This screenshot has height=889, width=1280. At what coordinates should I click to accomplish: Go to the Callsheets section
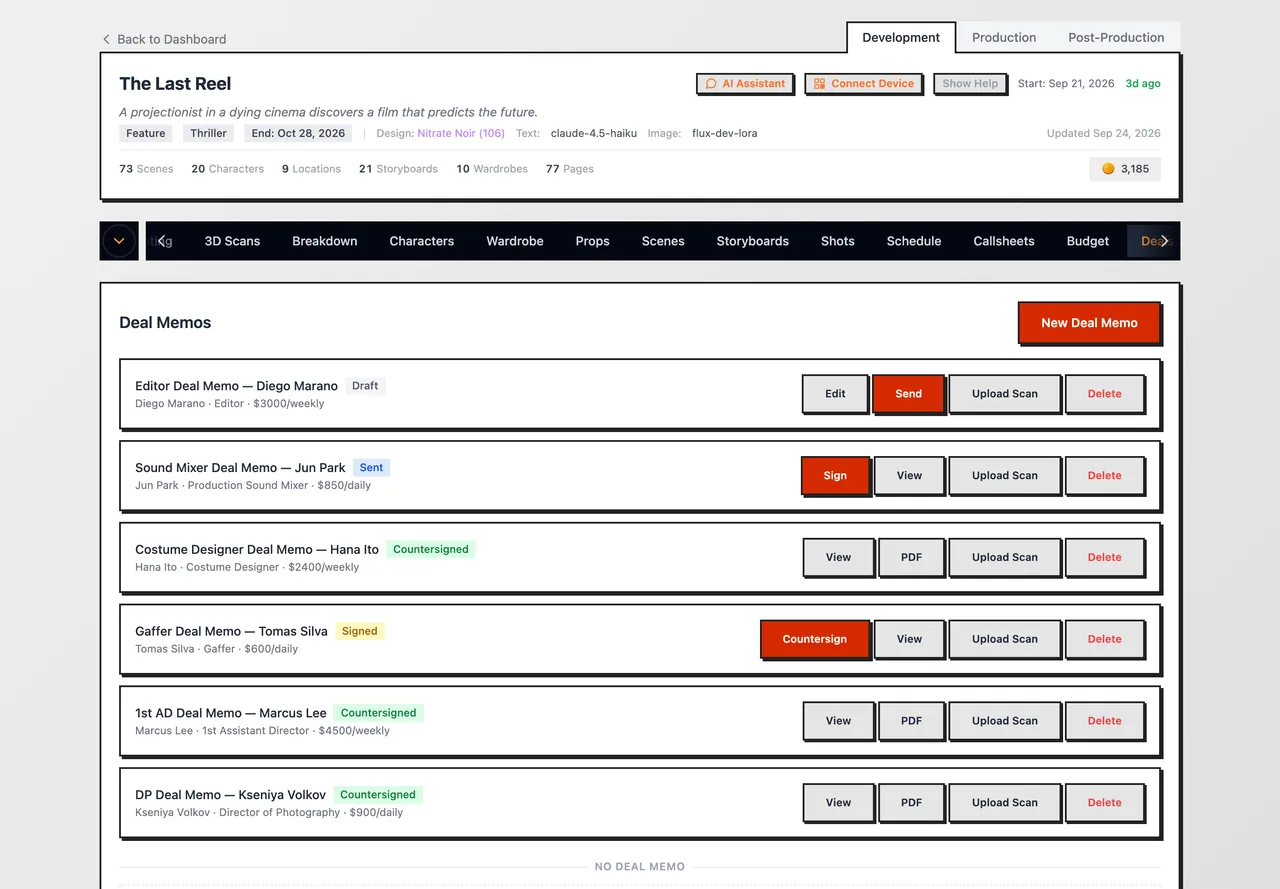pyautogui.click(x=1004, y=241)
